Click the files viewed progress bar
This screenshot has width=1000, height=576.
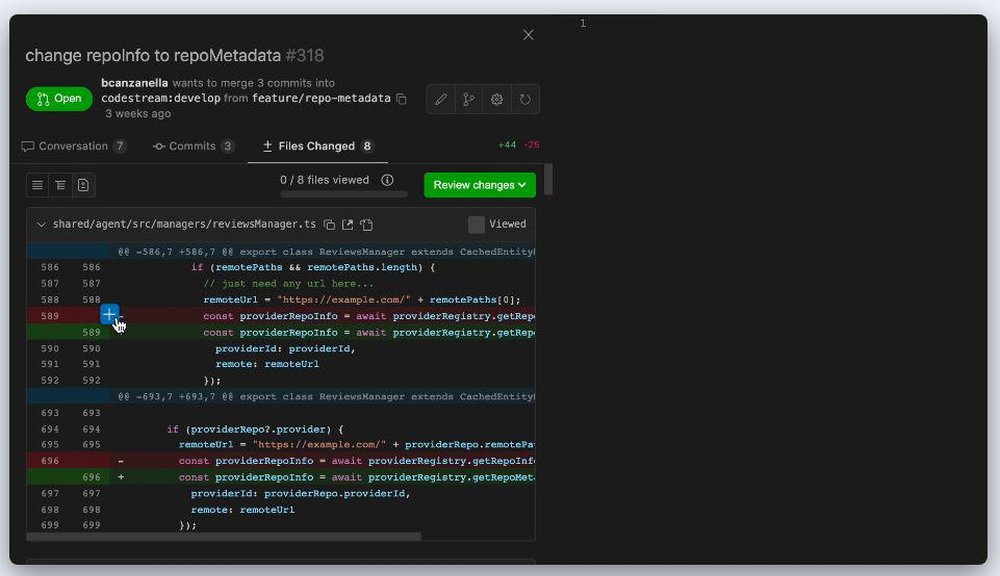coord(344,194)
